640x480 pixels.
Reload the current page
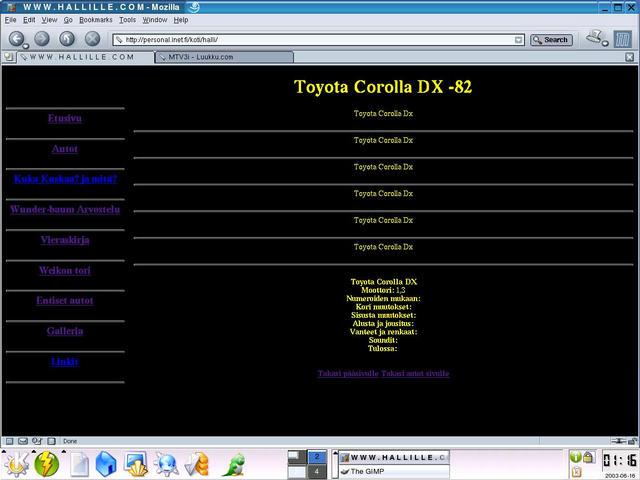click(x=67, y=39)
